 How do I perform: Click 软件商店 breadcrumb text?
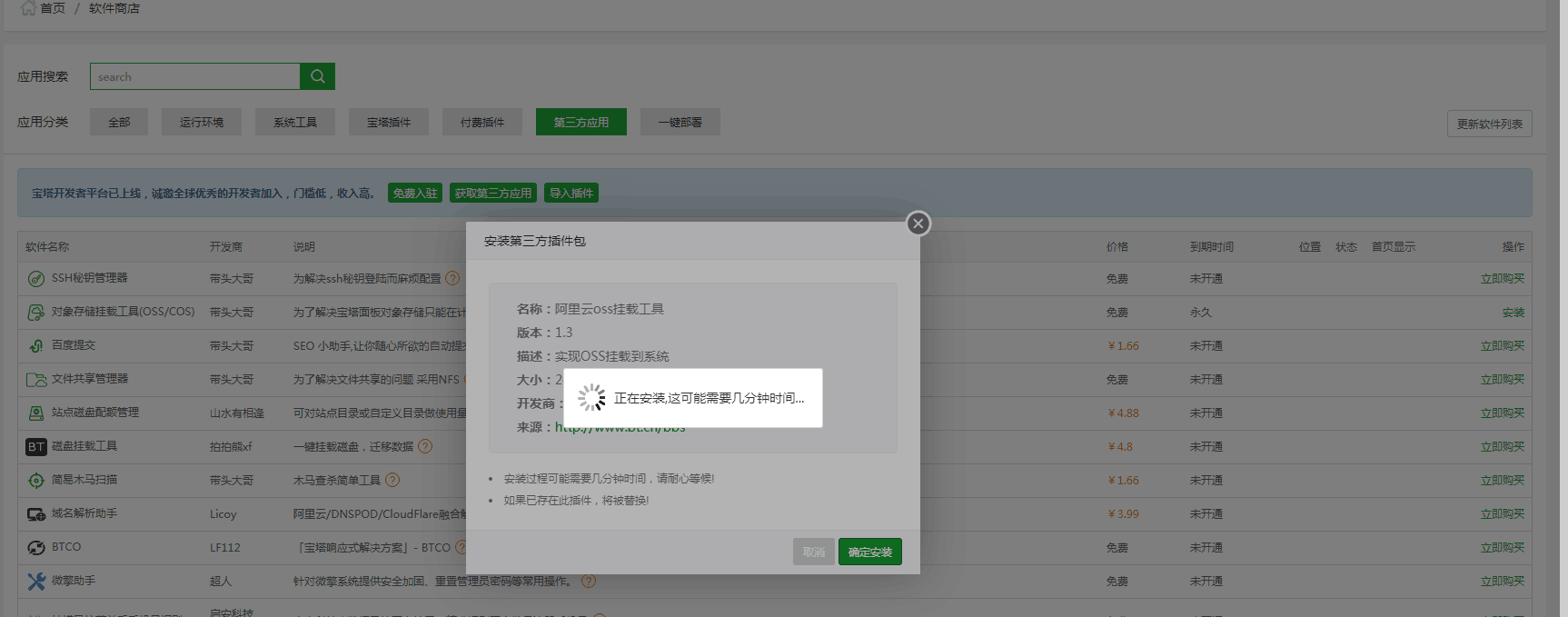click(114, 8)
